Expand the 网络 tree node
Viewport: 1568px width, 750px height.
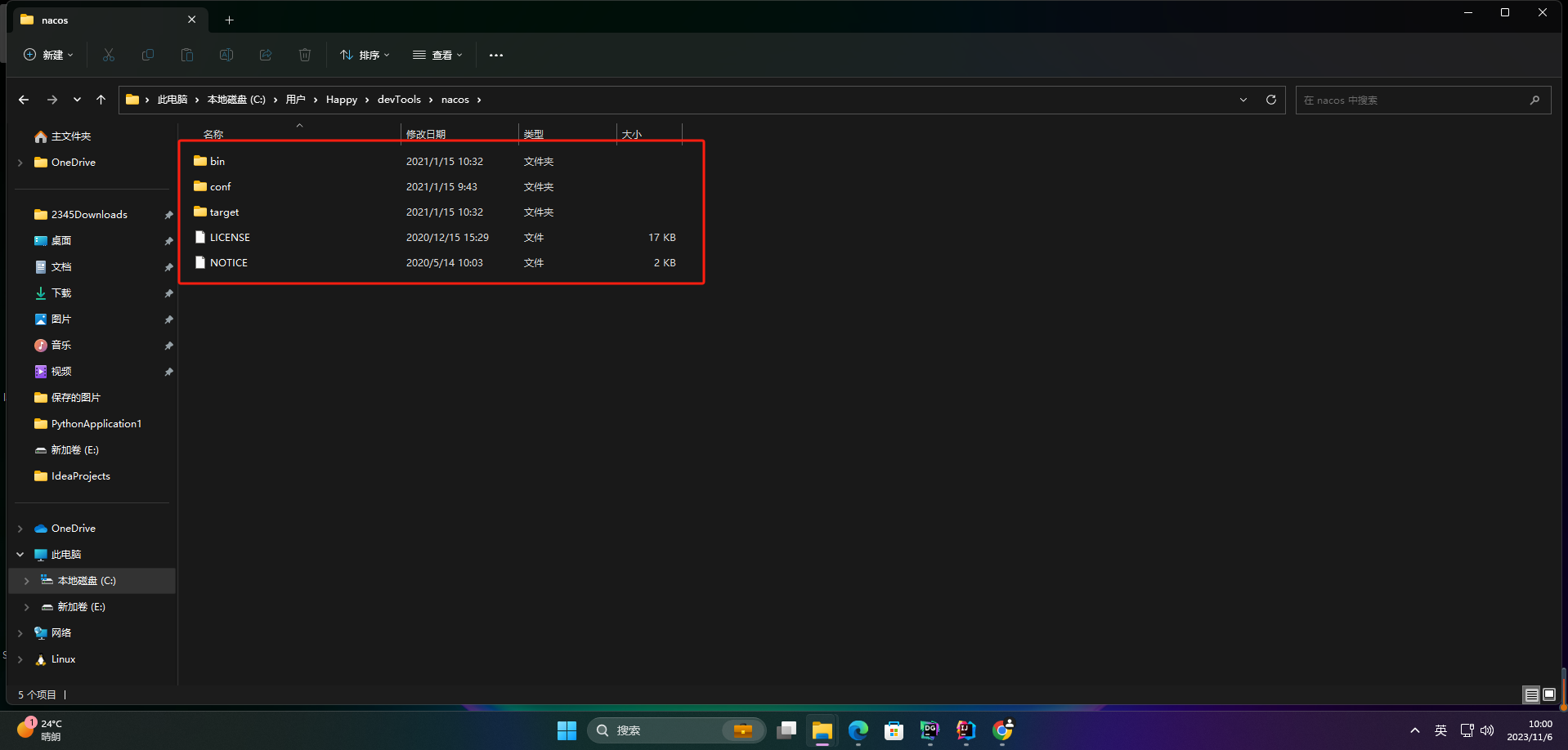click(x=20, y=633)
